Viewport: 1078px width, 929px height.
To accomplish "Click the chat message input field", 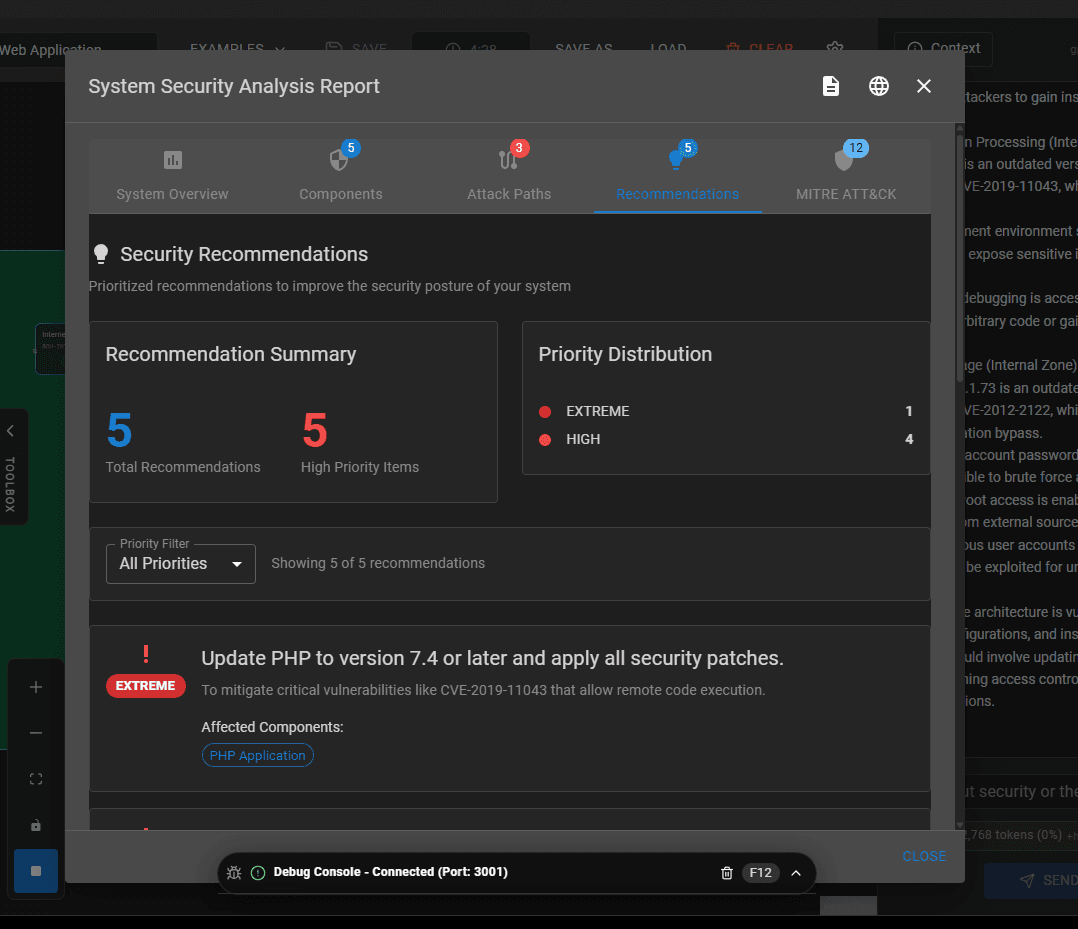I will [1021, 791].
